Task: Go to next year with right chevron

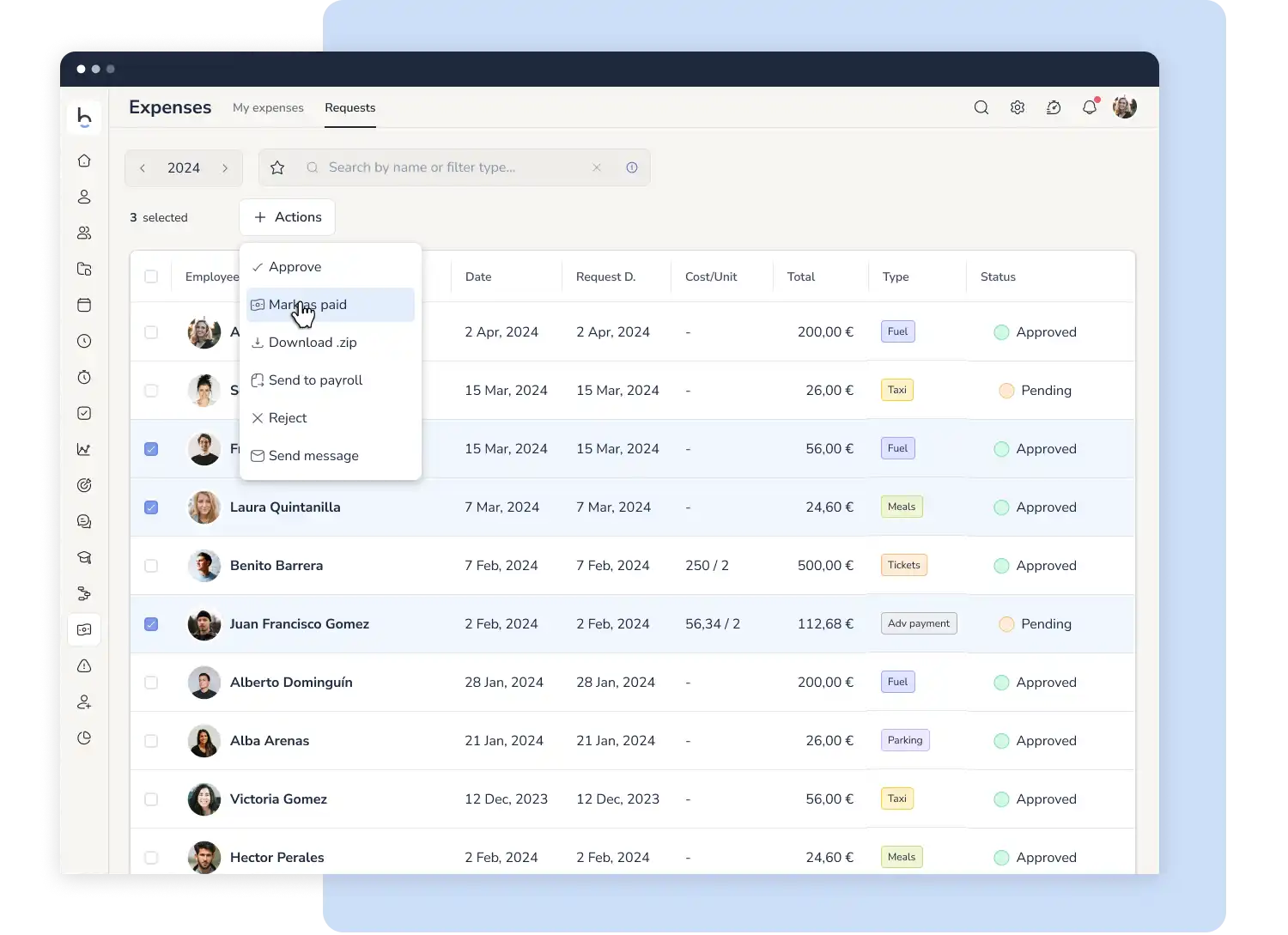Action: coord(225,168)
